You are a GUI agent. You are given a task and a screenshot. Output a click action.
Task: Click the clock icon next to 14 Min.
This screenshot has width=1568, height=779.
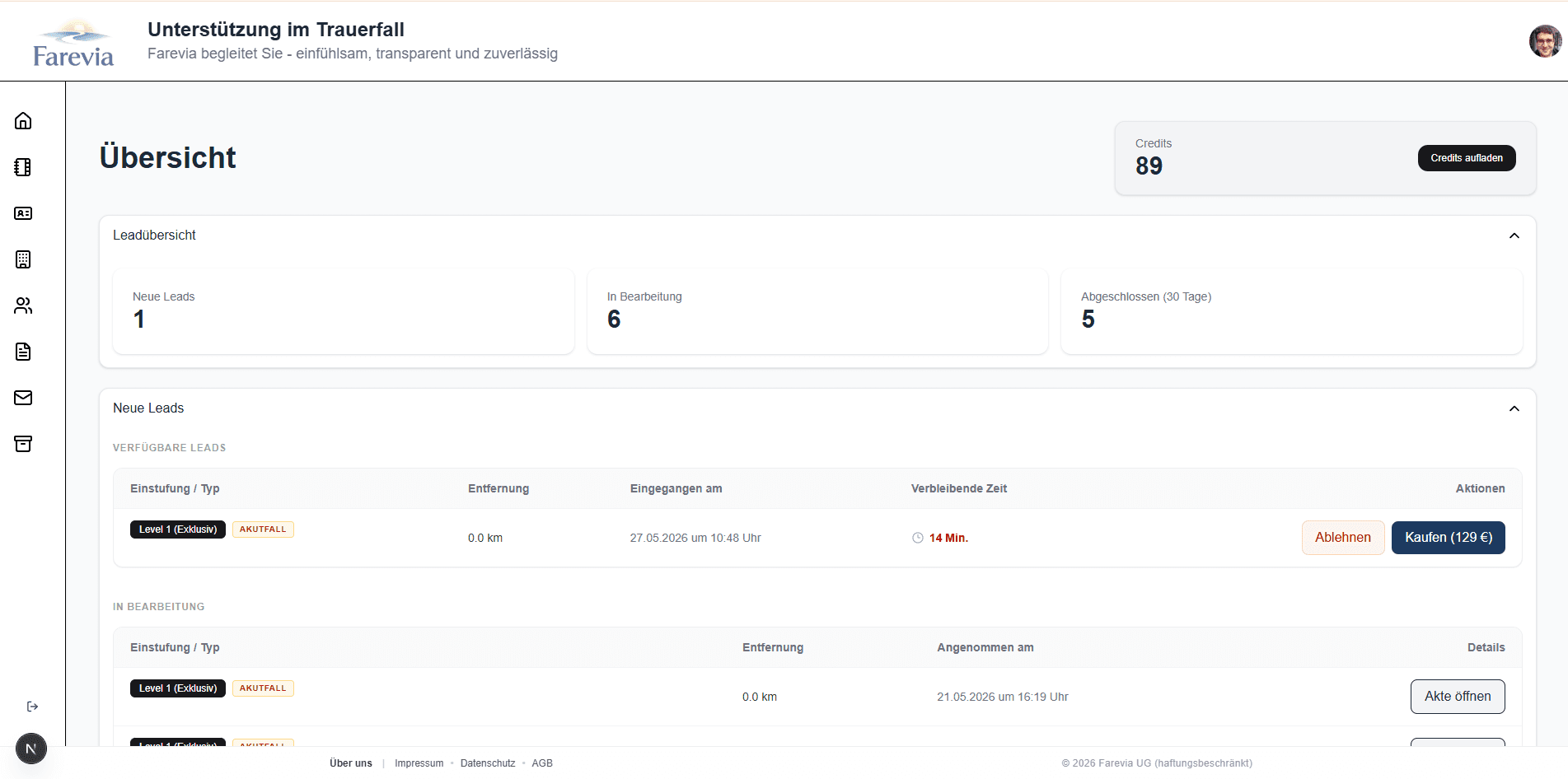click(x=918, y=538)
